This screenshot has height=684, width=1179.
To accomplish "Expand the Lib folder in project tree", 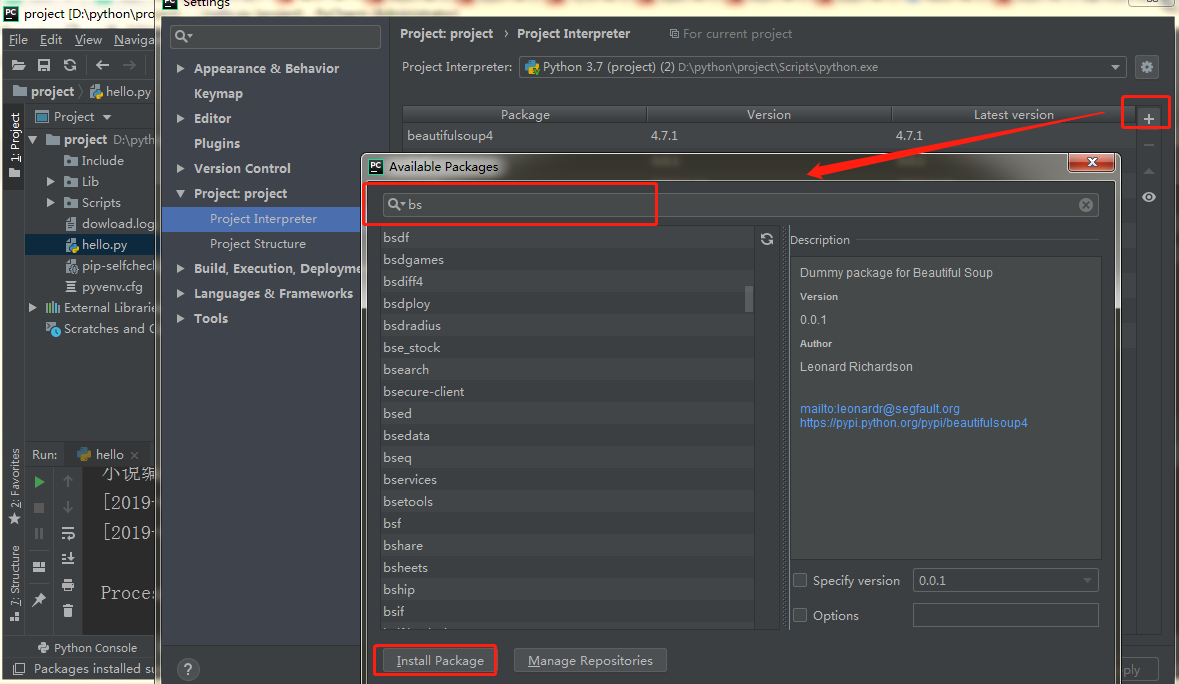I will [50, 181].
